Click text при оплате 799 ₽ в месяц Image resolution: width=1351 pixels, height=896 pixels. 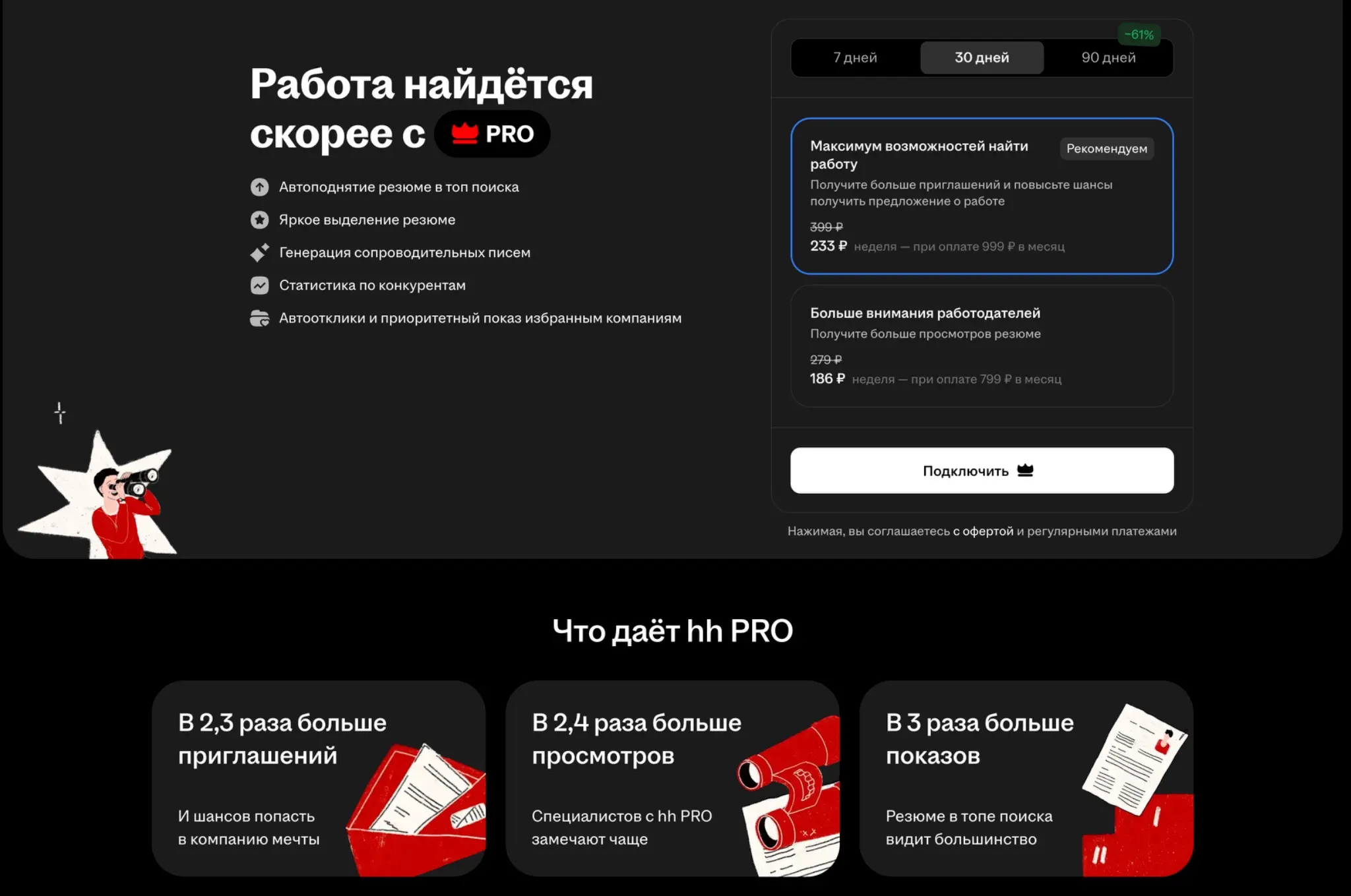coord(986,379)
